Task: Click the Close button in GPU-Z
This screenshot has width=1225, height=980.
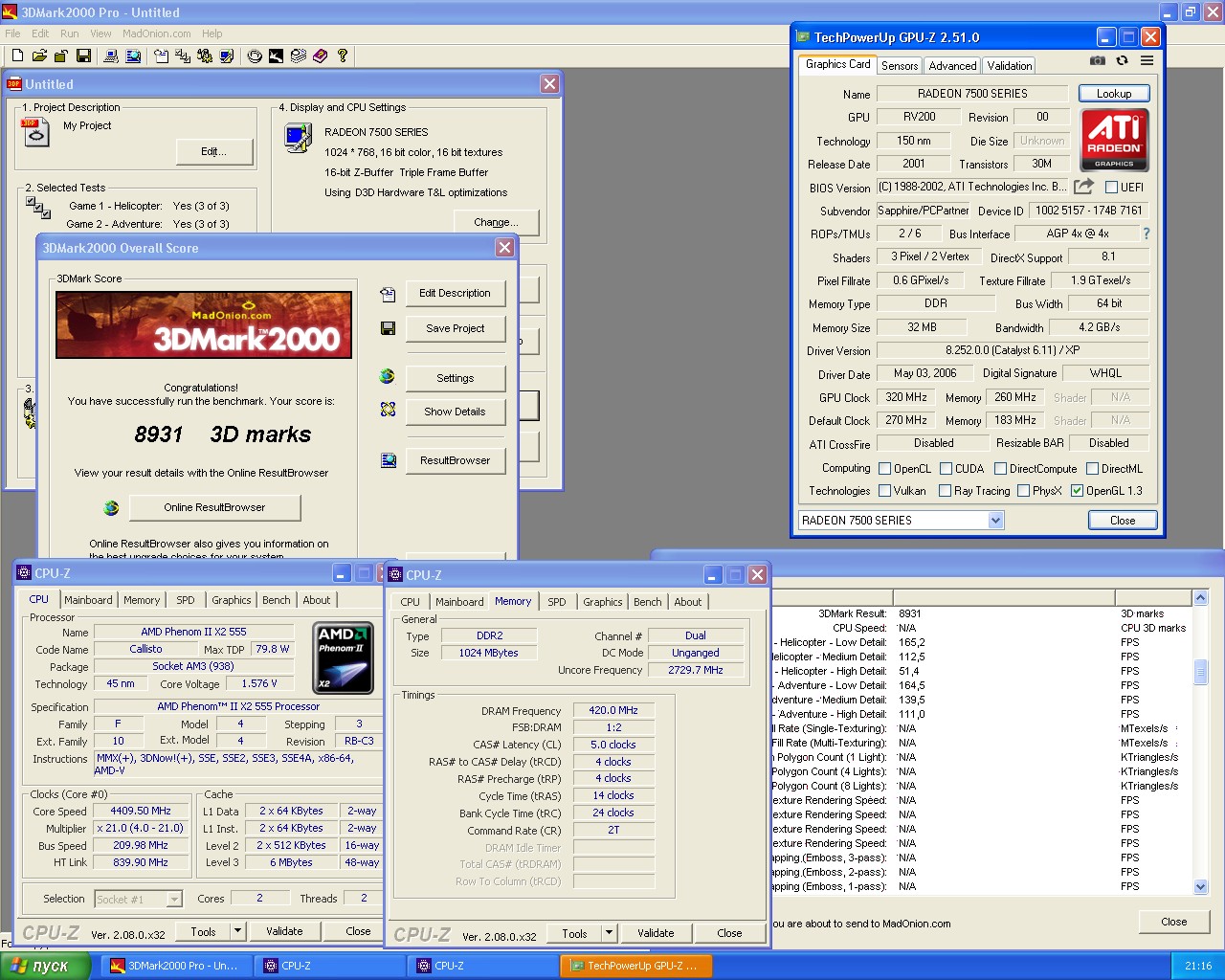Action: click(x=1123, y=521)
